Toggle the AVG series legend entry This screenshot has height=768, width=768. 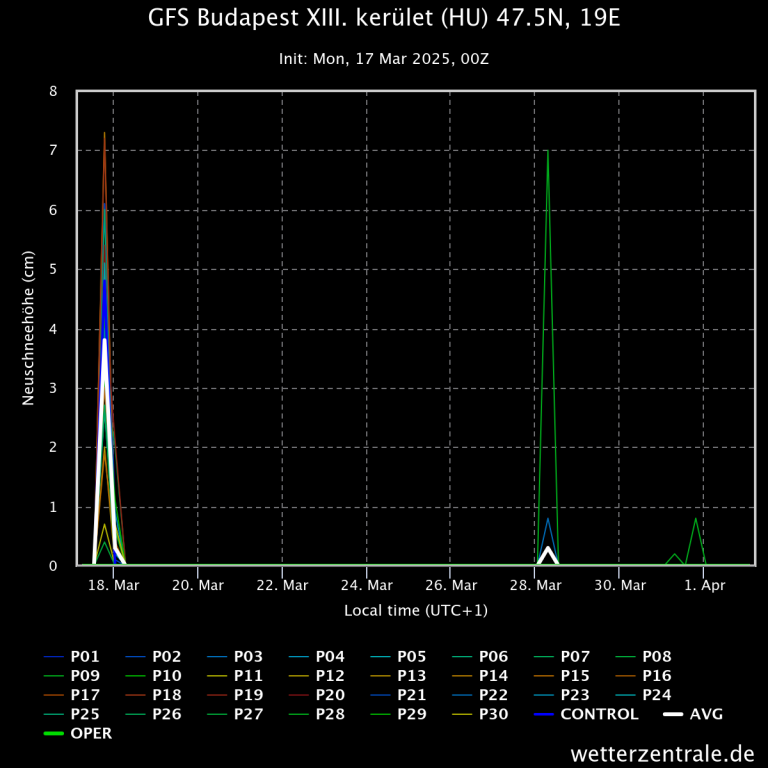pos(705,714)
